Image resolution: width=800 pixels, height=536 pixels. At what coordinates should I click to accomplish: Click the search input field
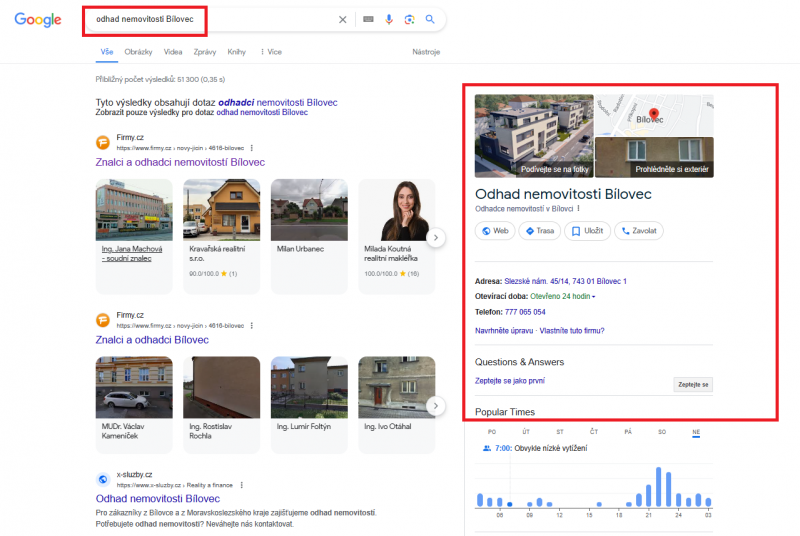214,19
